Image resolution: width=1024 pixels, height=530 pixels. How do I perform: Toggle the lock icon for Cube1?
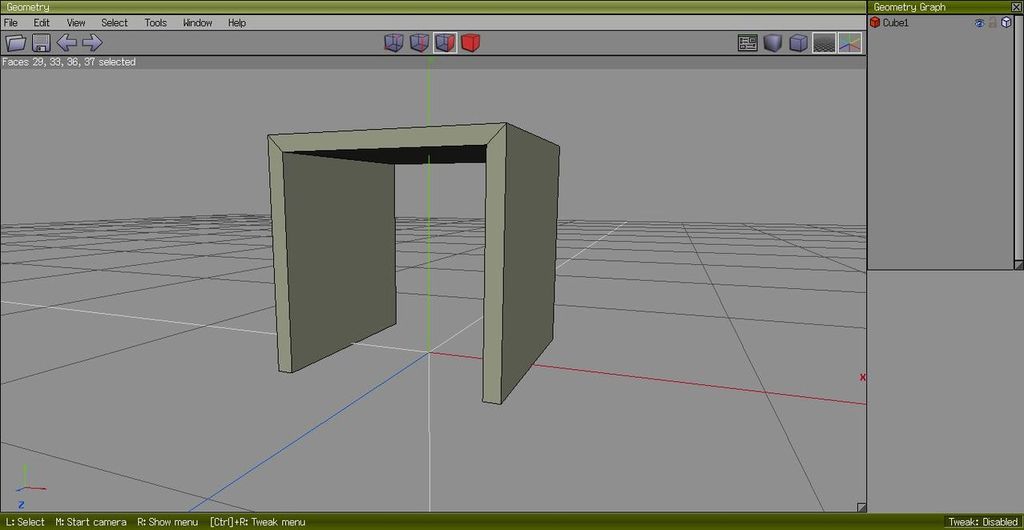coord(993,23)
